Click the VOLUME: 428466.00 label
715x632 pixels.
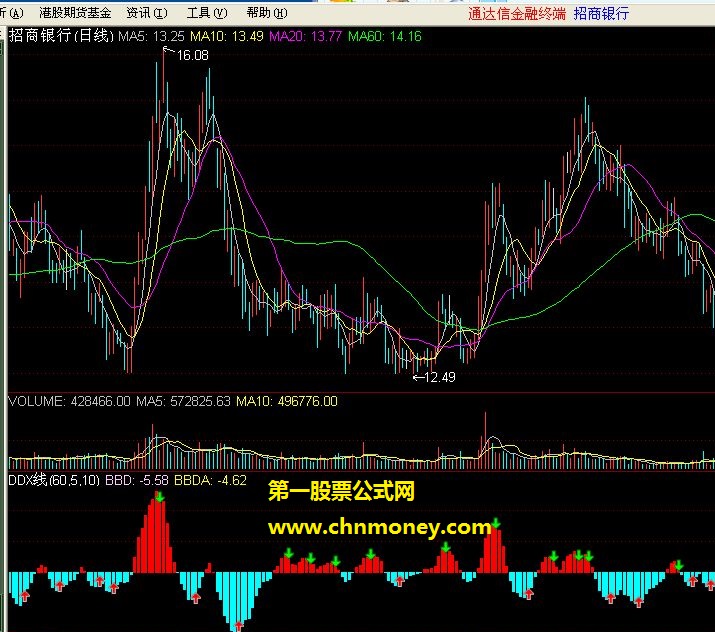69,401
